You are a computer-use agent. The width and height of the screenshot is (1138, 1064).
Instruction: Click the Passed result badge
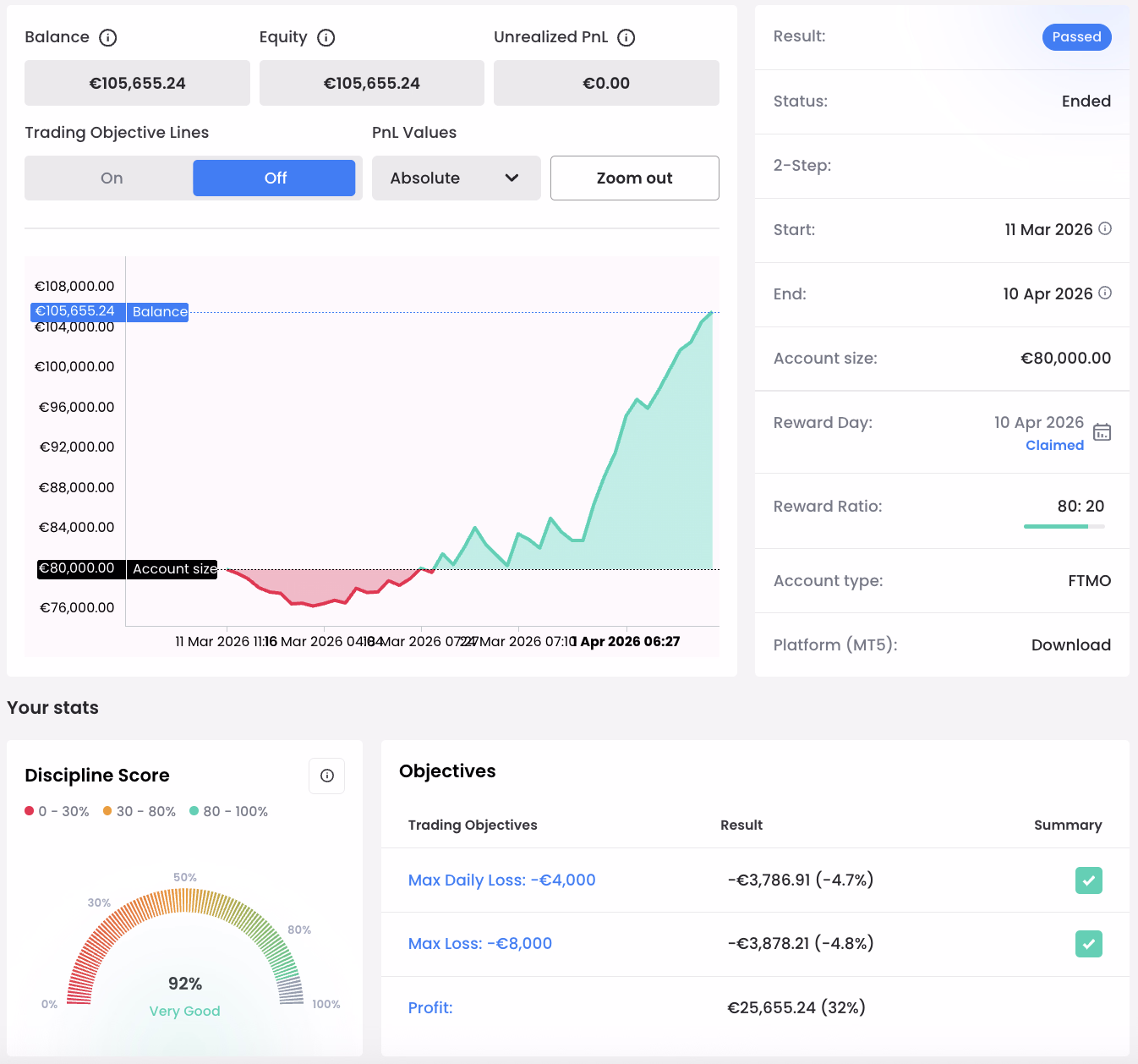click(1077, 37)
